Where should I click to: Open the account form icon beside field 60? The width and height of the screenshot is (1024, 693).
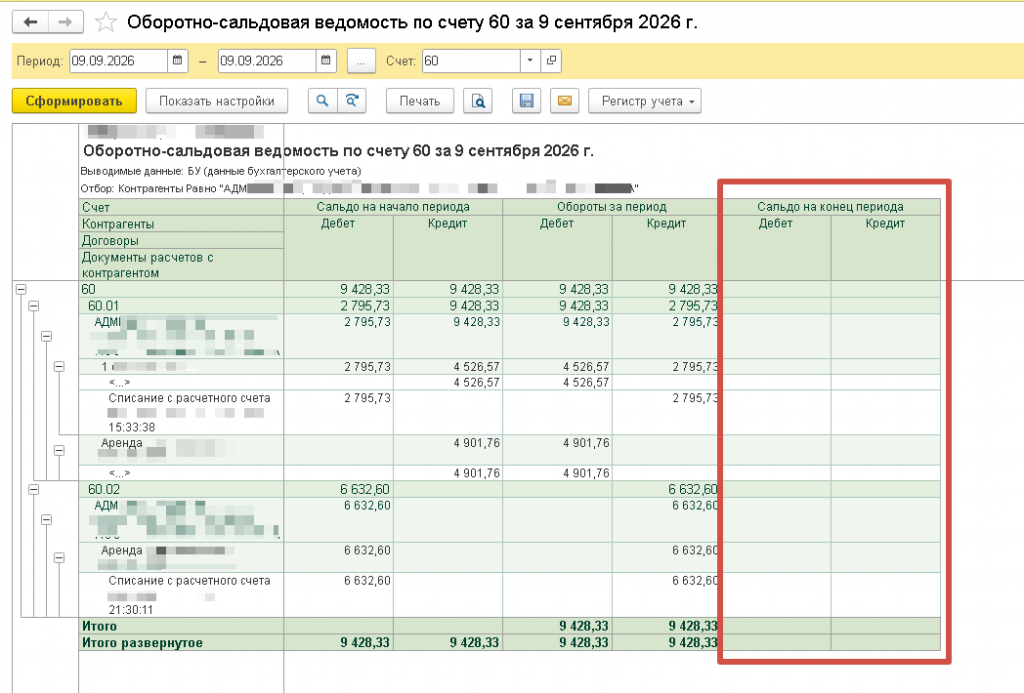[551, 61]
